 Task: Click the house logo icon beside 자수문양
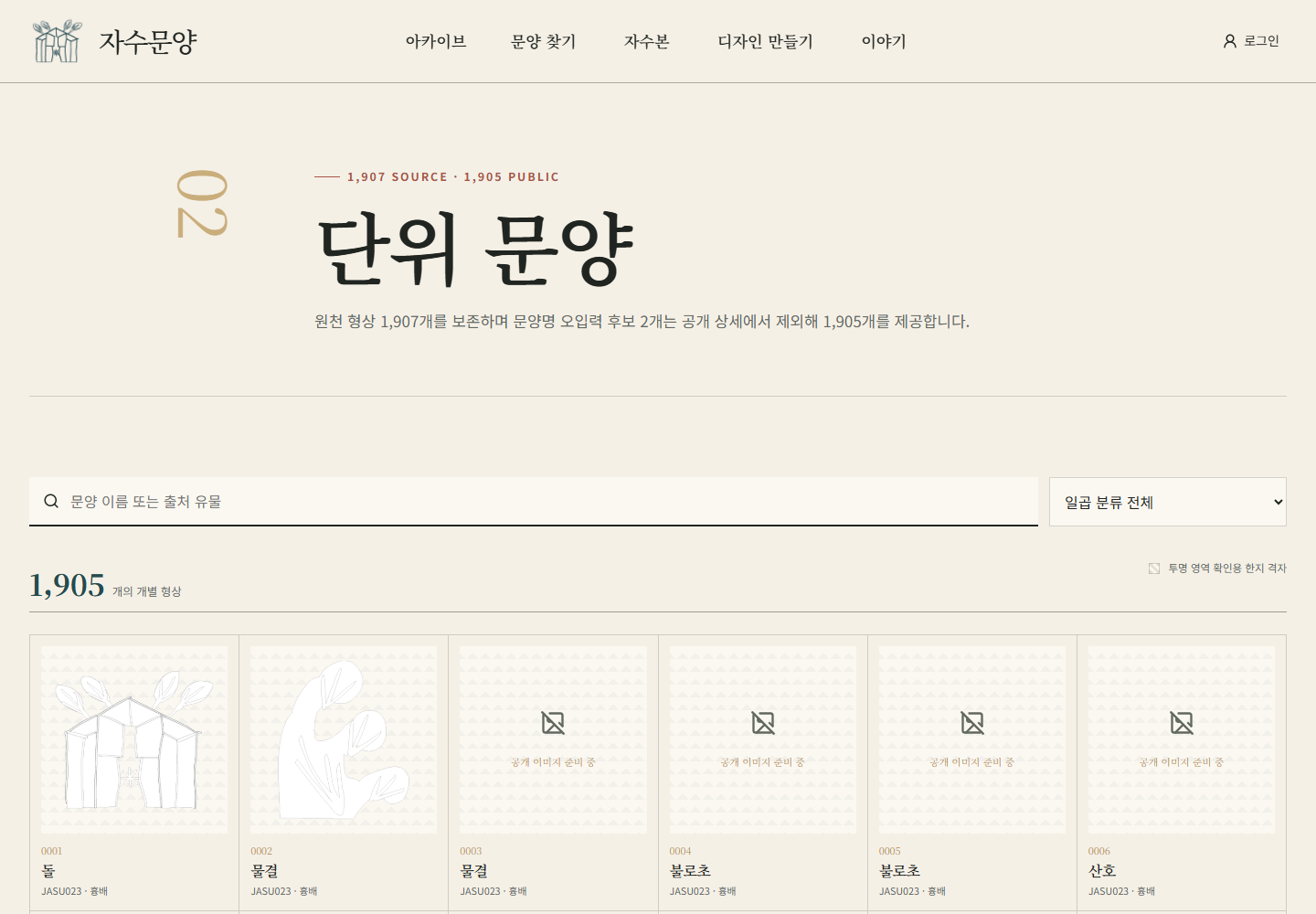[x=57, y=41]
